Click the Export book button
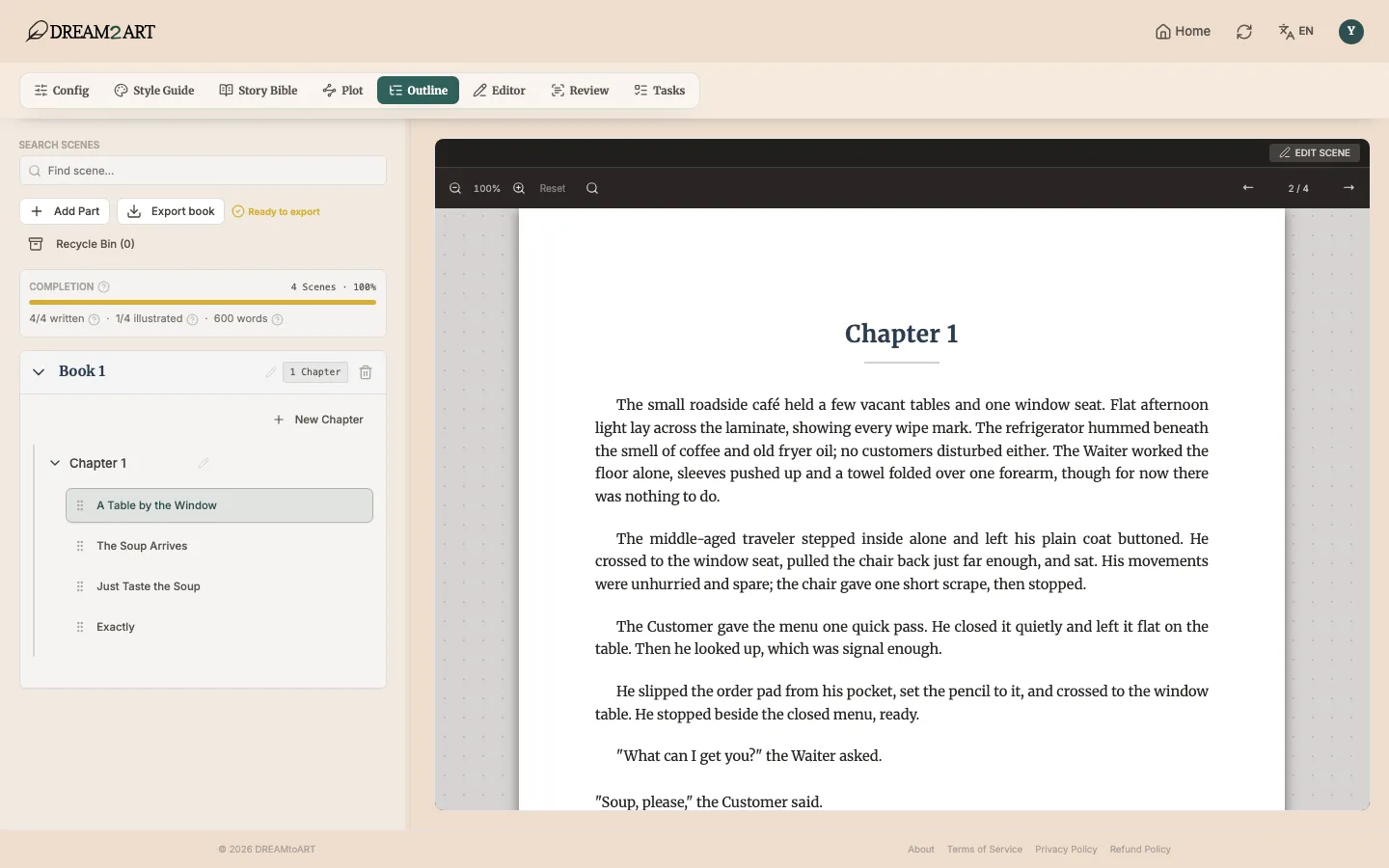This screenshot has height=868, width=1389. pyautogui.click(x=171, y=211)
